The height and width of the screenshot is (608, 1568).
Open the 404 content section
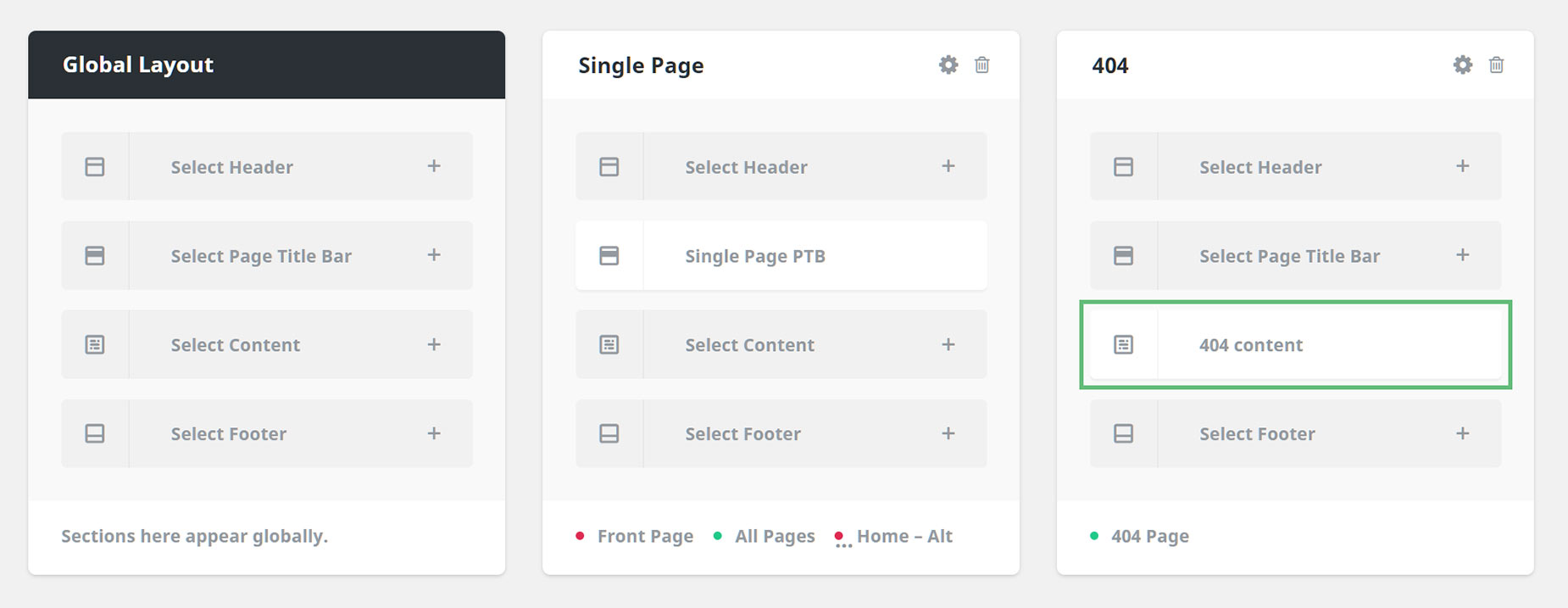coord(1296,344)
